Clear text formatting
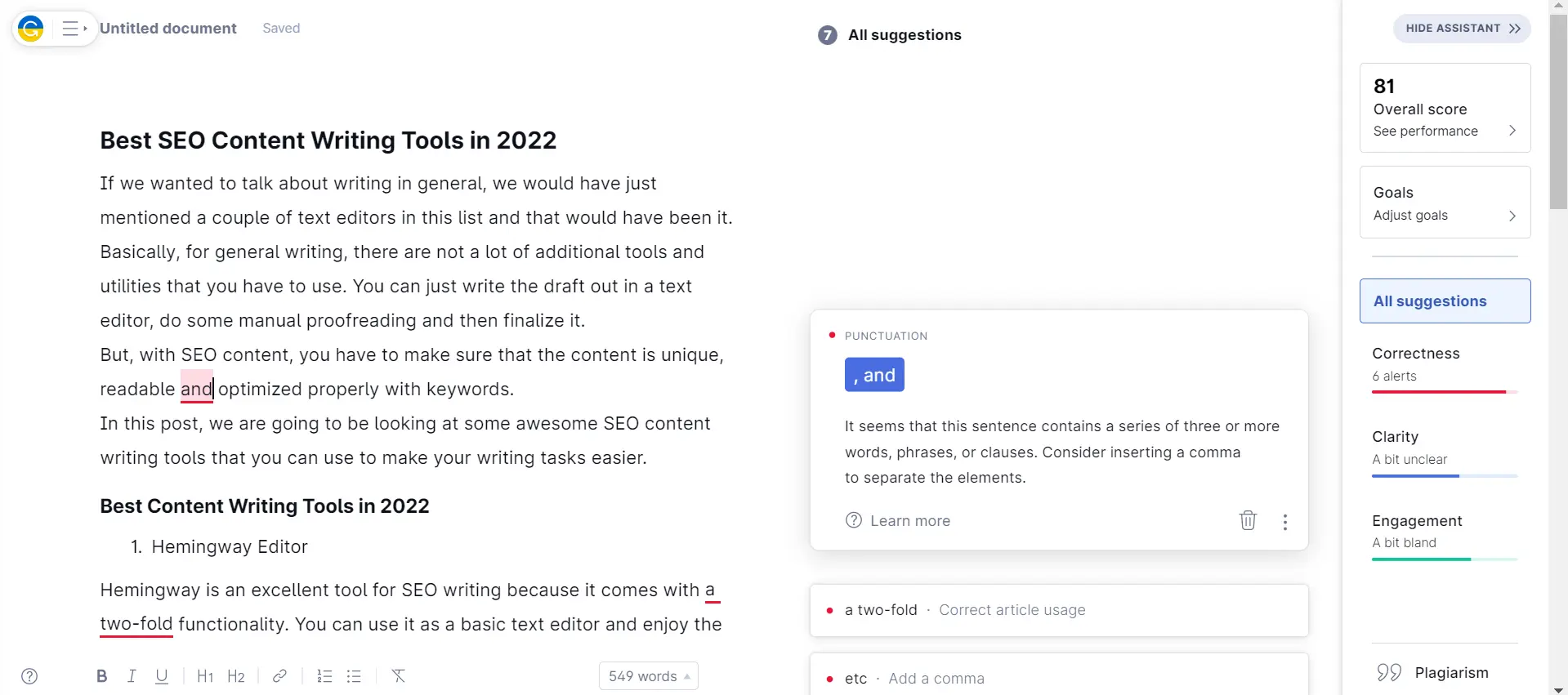 point(399,676)
